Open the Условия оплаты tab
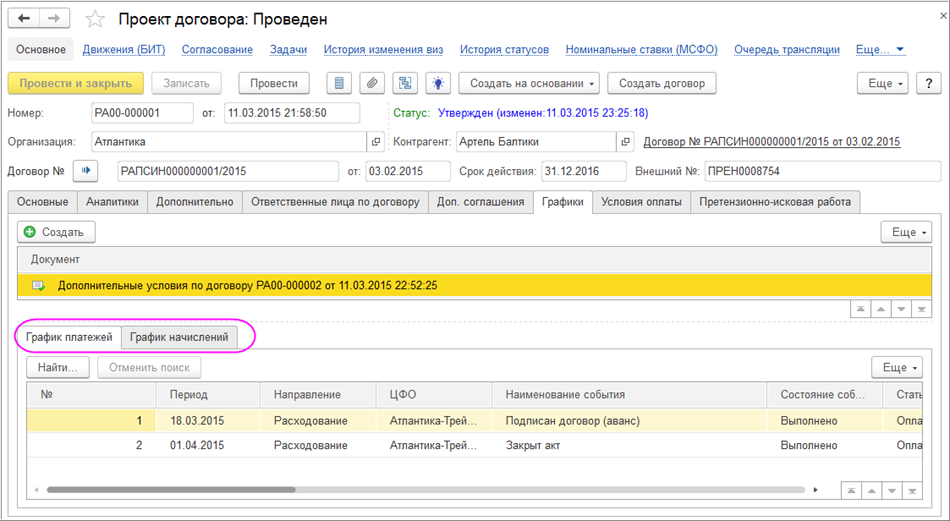 640,202
